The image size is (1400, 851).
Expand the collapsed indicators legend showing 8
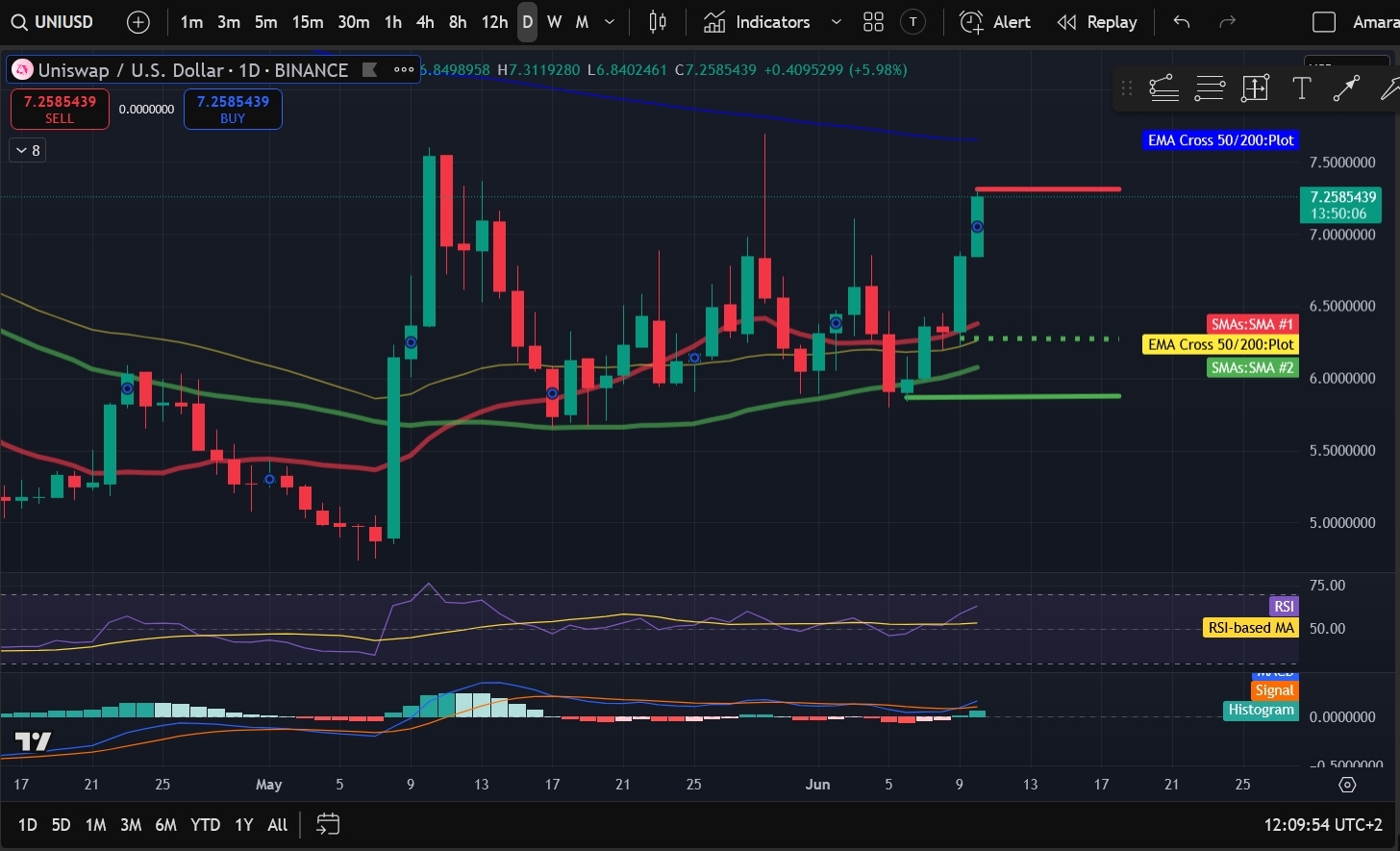point(27,150)
